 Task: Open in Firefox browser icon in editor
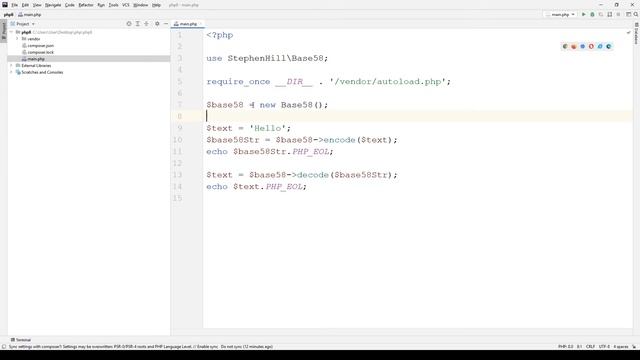[x=573, y=47]
